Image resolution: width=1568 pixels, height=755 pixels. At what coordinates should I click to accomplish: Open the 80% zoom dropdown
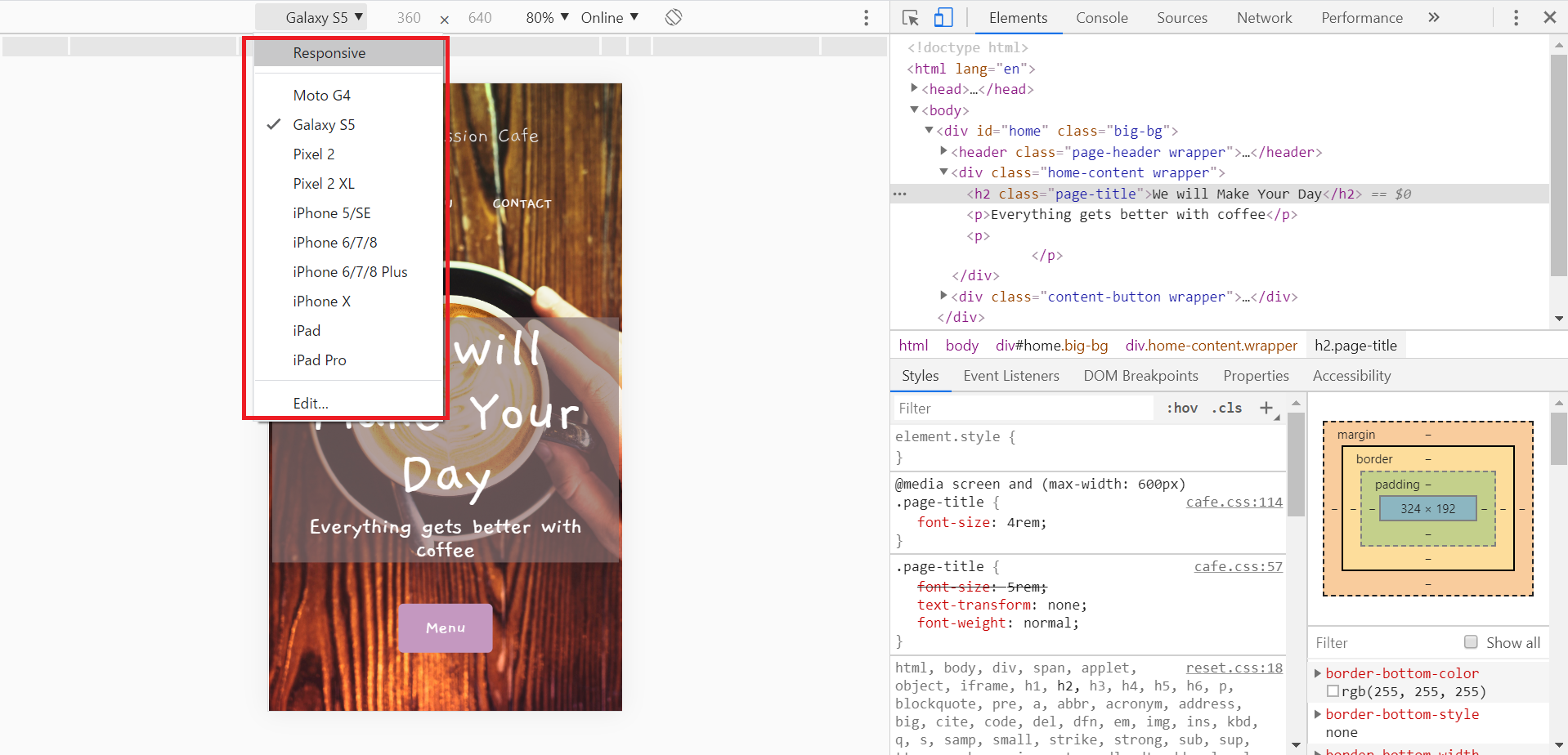pos(547,17)
